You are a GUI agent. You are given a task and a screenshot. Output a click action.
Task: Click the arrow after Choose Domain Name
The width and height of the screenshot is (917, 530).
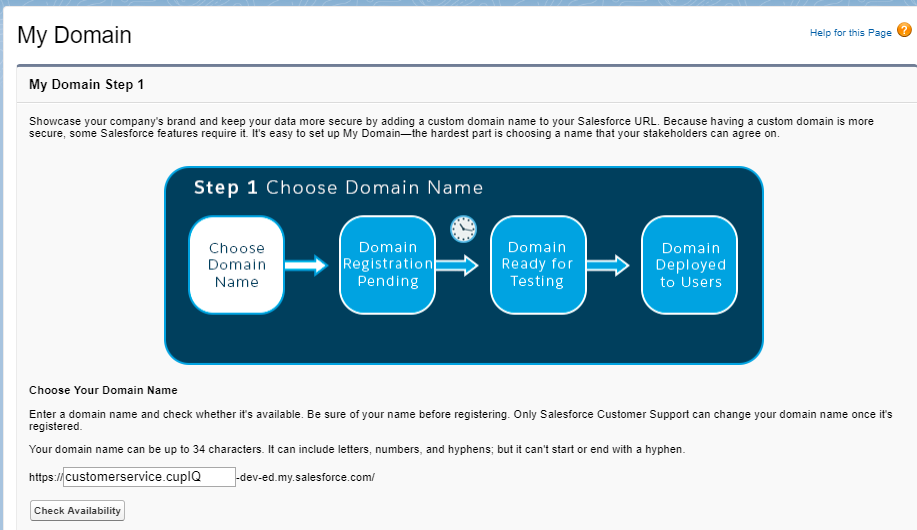tap(306, 265)
